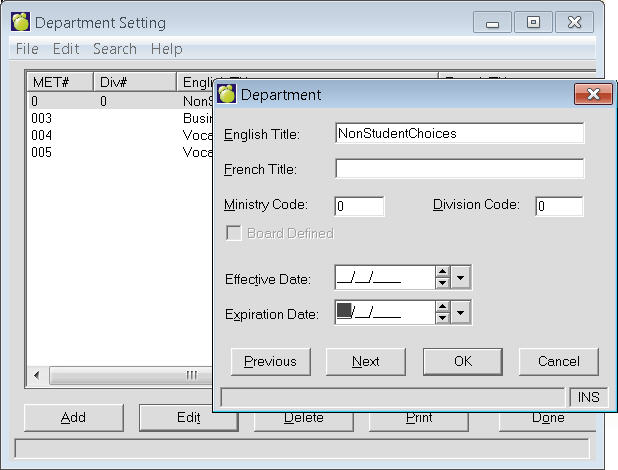618x470 pixels.
Task: Open the Search menu
Action: [114, 48]
